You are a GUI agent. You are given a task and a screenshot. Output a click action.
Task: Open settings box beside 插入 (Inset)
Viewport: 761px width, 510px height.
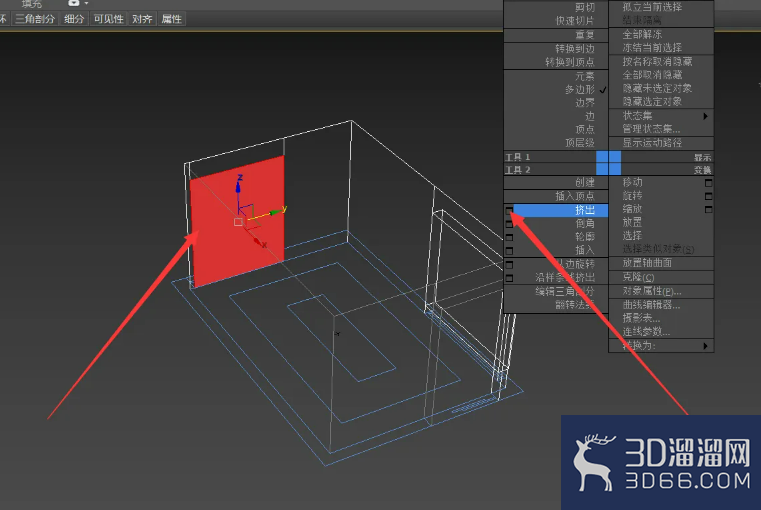509,251
